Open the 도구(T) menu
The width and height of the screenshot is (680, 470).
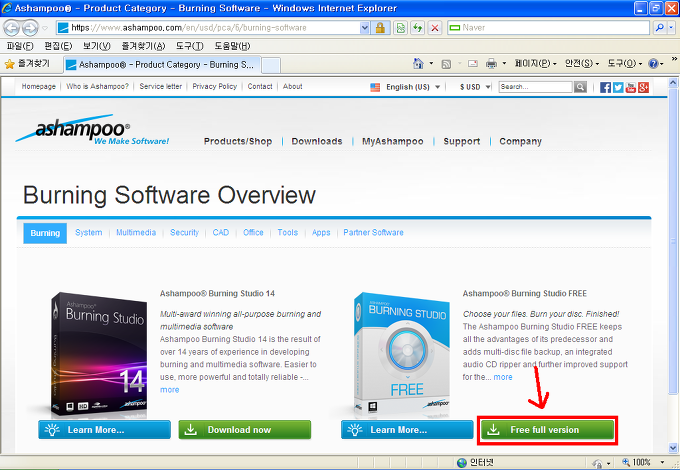pos(190,46)
